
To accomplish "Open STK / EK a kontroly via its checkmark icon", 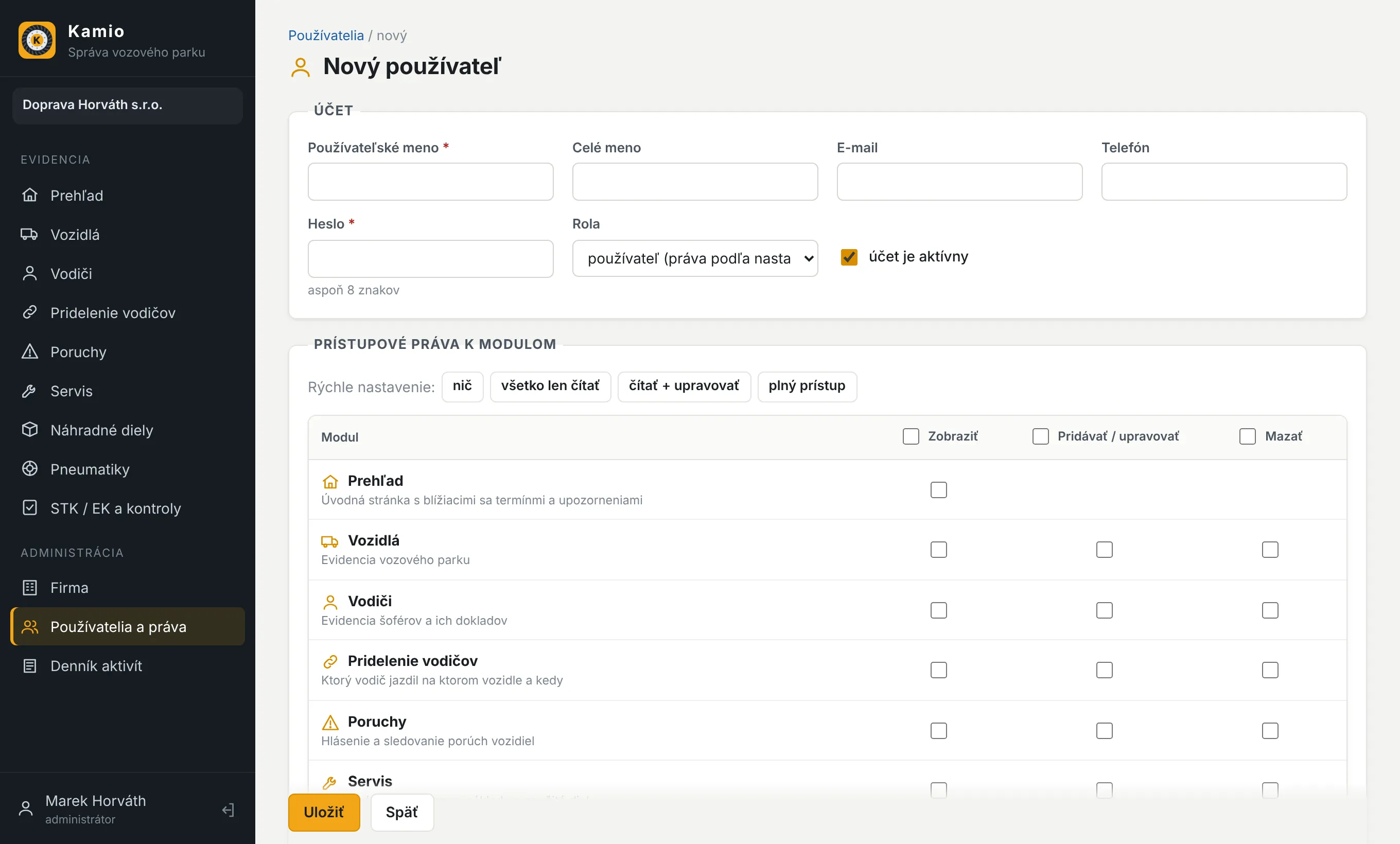I will (29, 508).
